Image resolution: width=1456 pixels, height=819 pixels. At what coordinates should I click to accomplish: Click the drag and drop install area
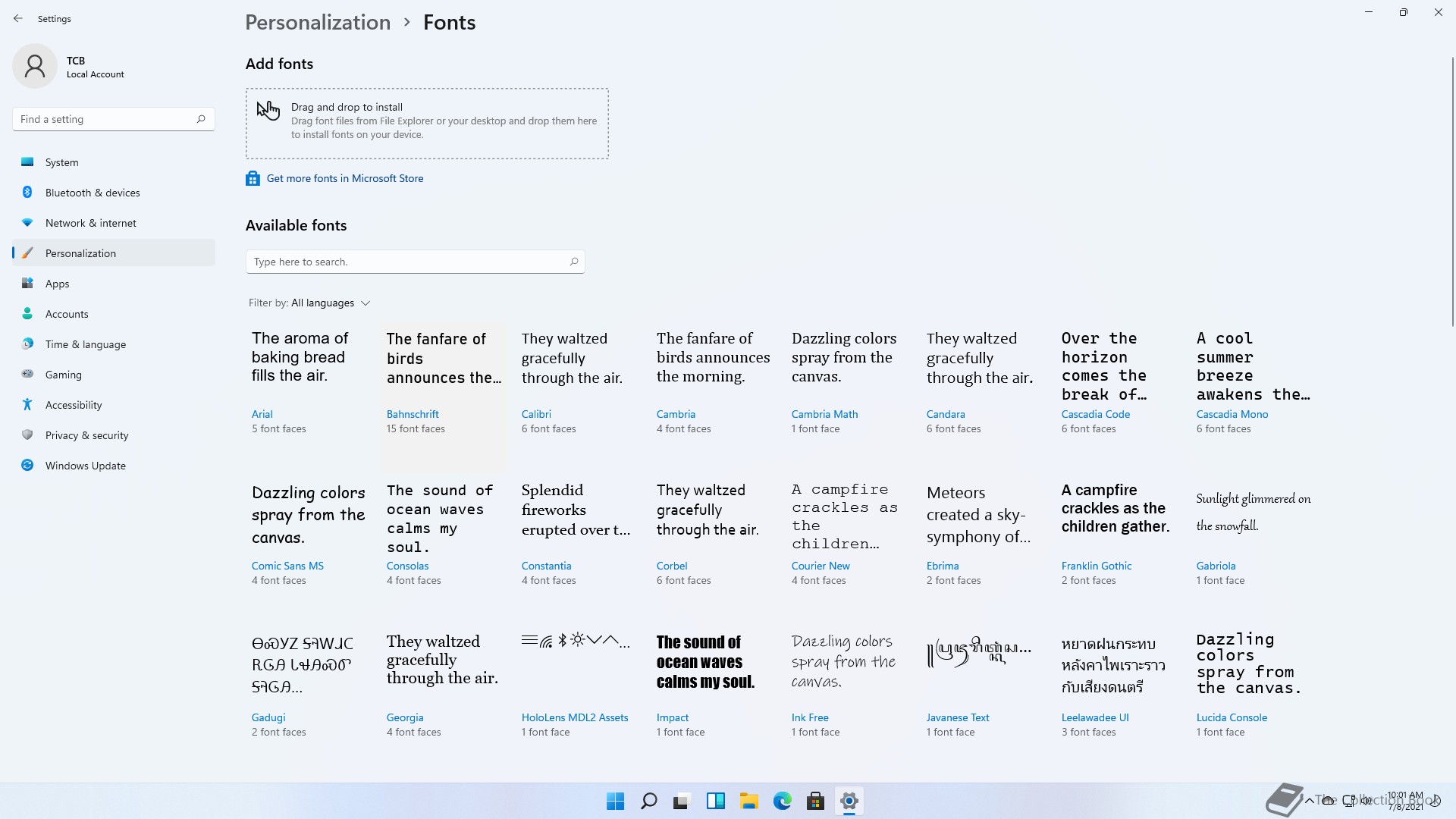pyautogui.click(x=427, y=124)
